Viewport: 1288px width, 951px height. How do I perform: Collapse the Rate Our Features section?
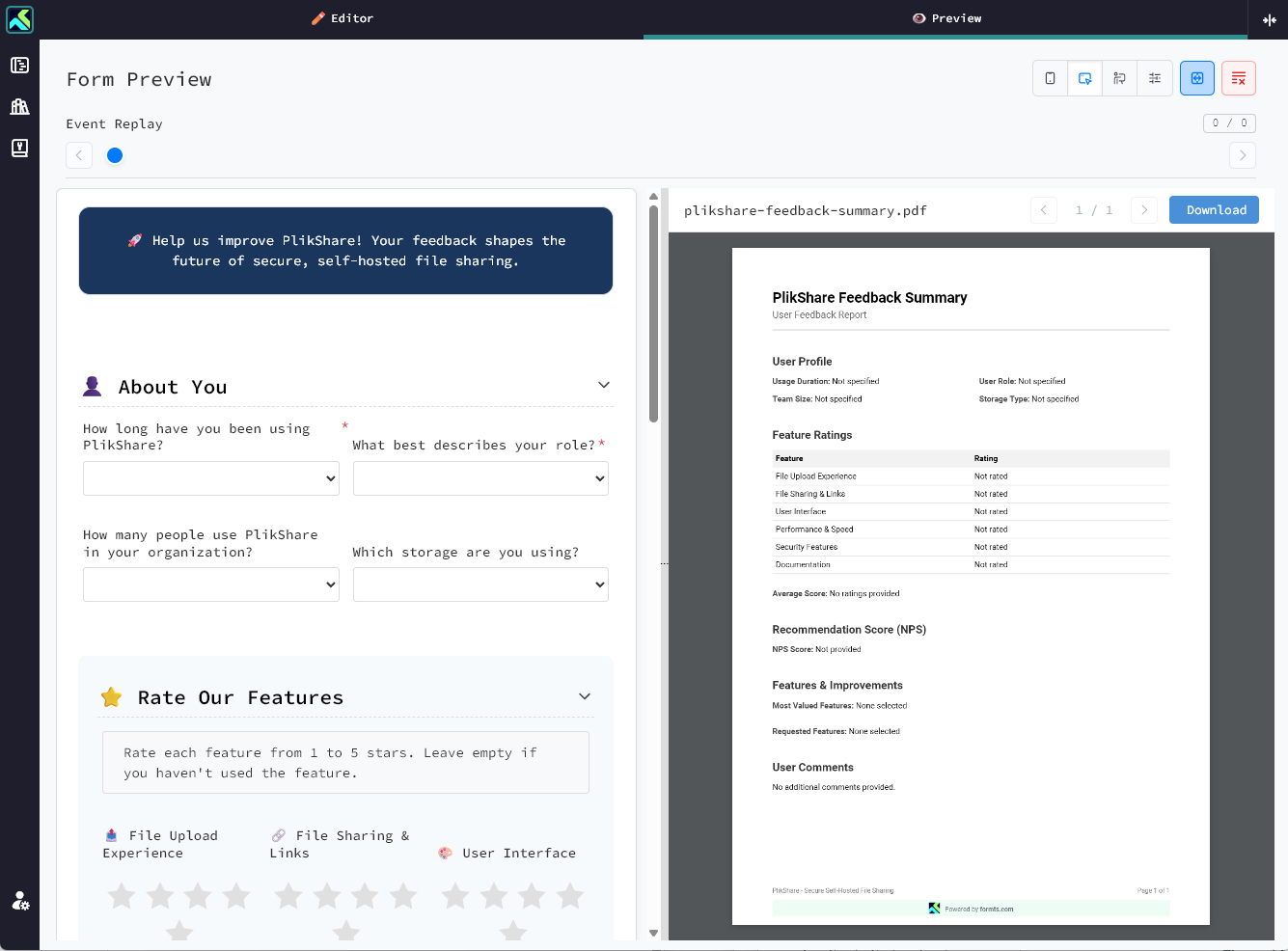(584, 695)
